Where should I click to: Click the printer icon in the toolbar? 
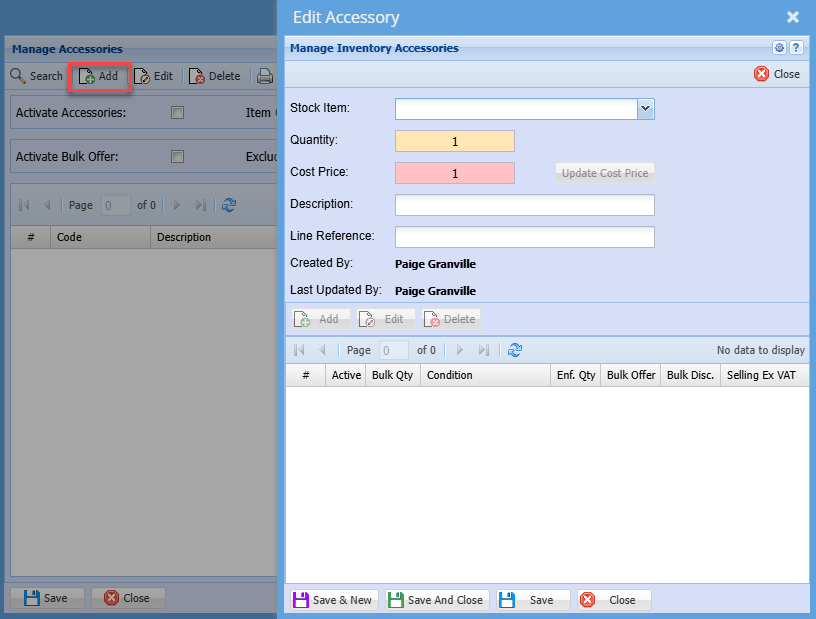pyautogui.click(x=264, y=76)
